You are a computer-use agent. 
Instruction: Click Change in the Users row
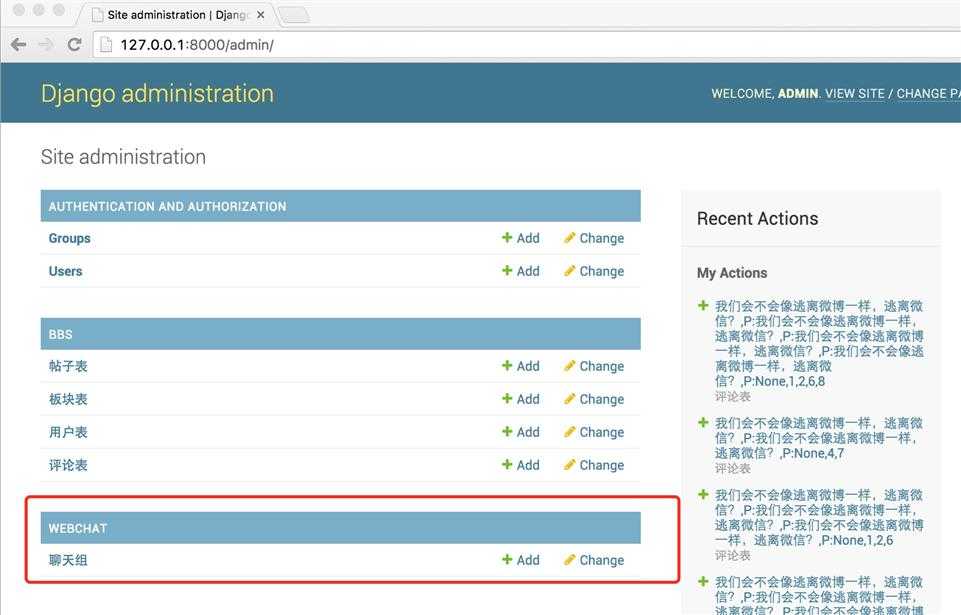601,272
